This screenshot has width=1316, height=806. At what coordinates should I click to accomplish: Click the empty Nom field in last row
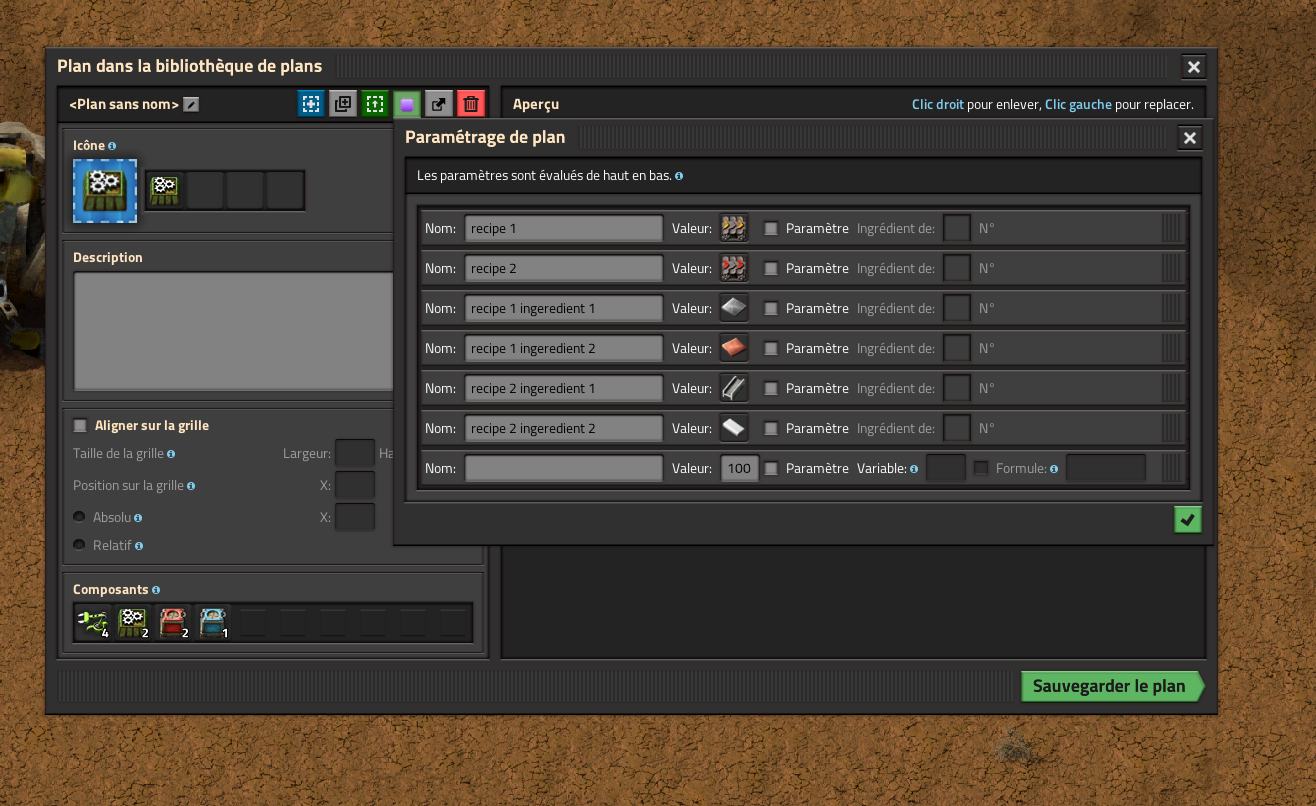[563, 468]
